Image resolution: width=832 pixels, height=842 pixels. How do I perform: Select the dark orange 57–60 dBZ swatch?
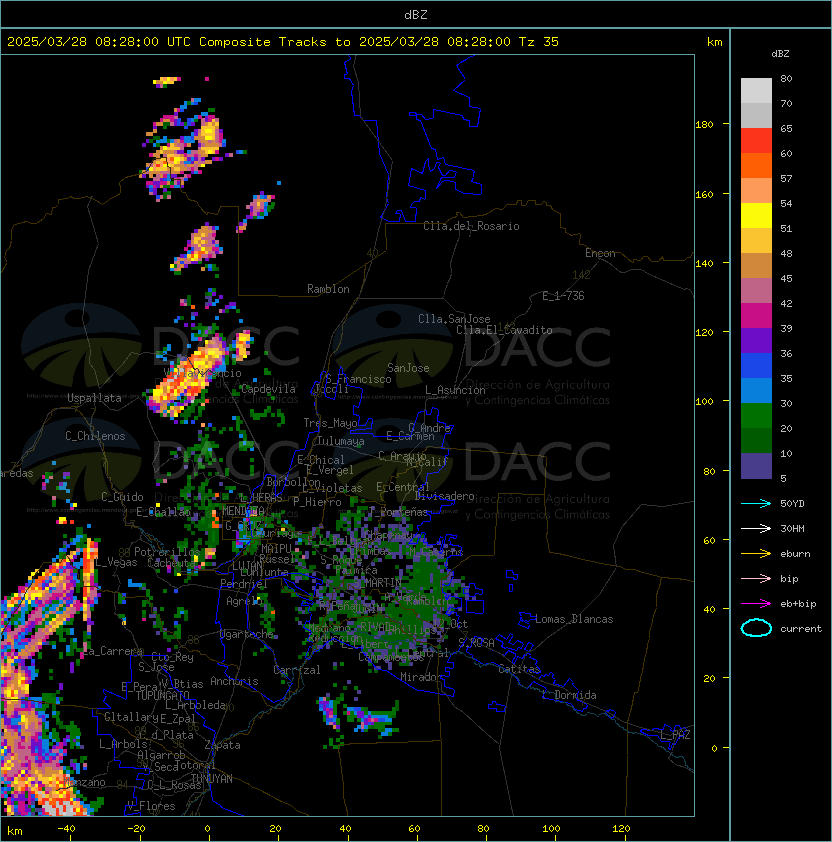756,165
